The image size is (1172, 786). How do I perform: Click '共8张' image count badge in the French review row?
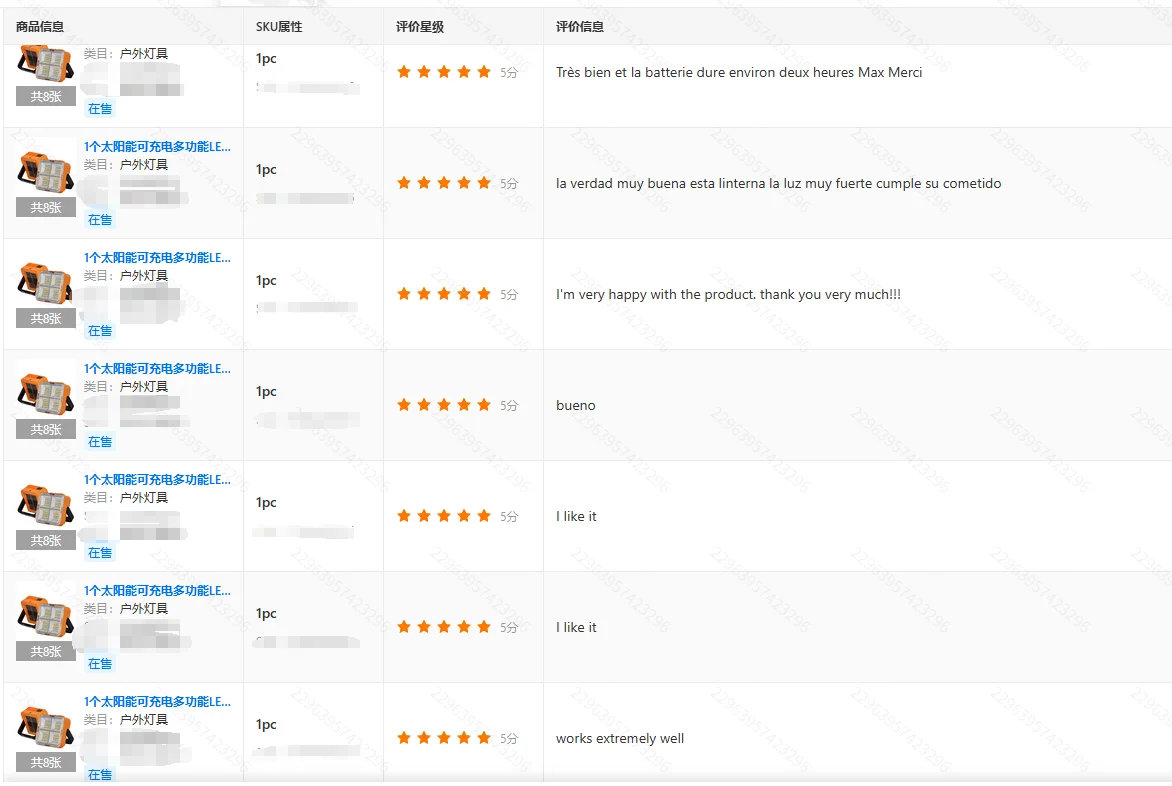pyautogui.click(x=46, y=96)
